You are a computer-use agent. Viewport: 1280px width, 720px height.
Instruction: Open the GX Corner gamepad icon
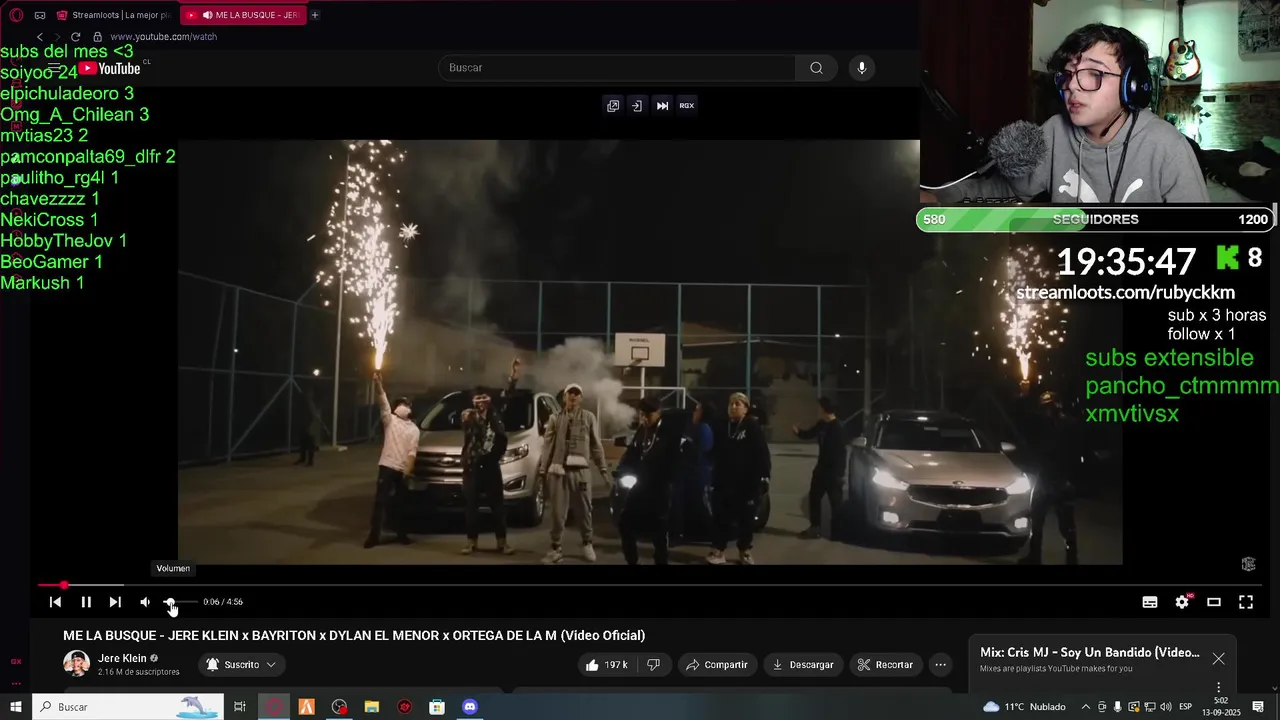point(40,15)
